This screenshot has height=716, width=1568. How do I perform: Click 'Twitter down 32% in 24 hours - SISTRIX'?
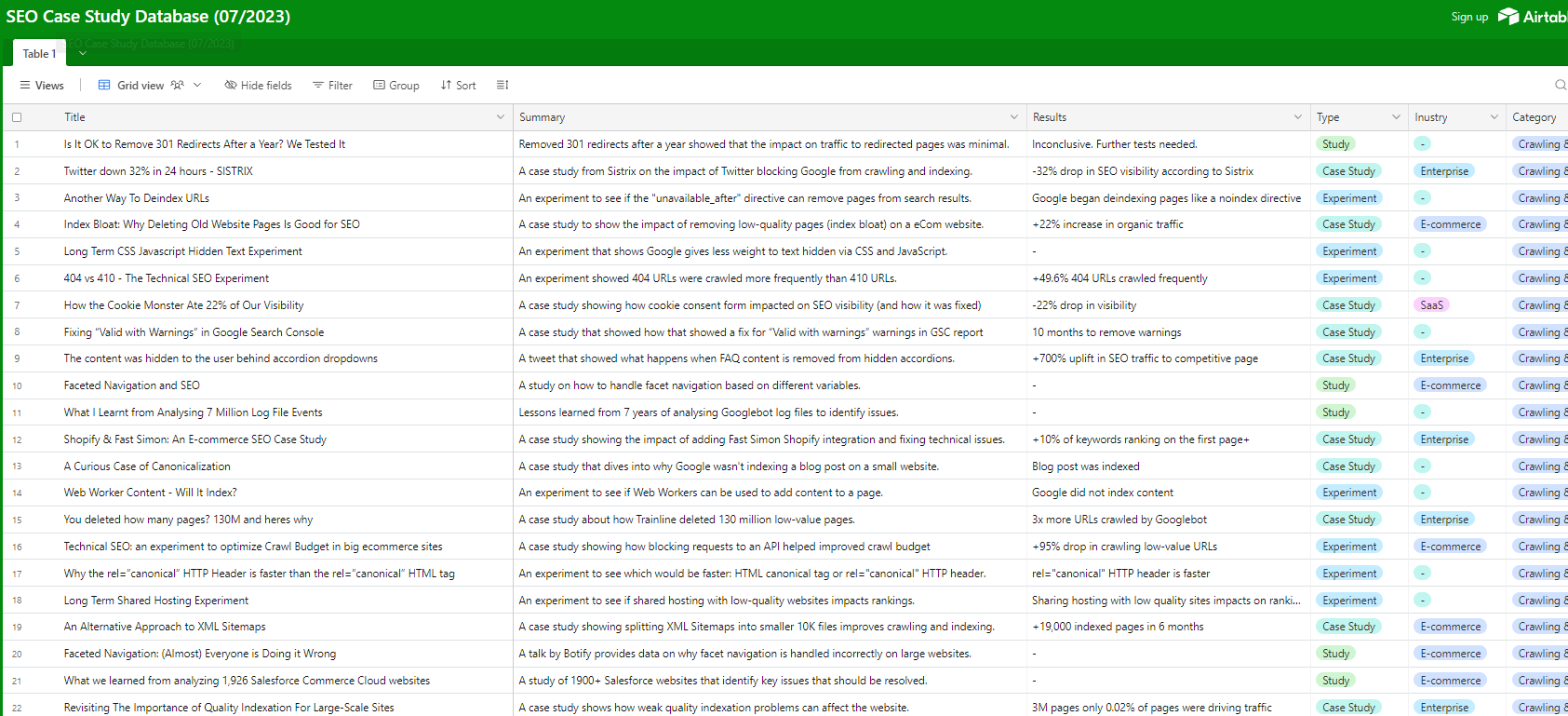click(158, 171)
